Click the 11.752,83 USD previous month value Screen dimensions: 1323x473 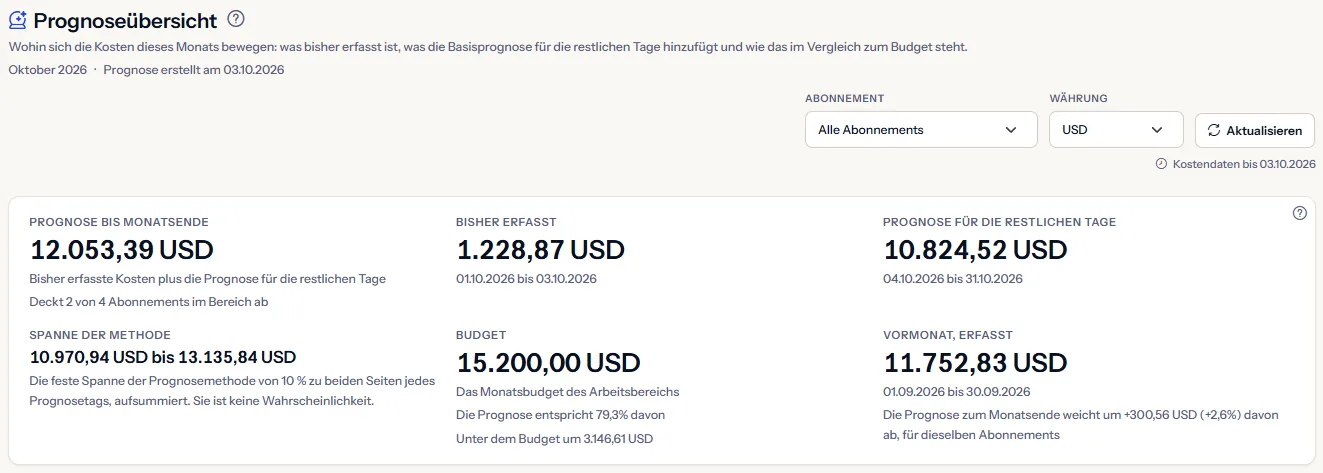[976, 362]
